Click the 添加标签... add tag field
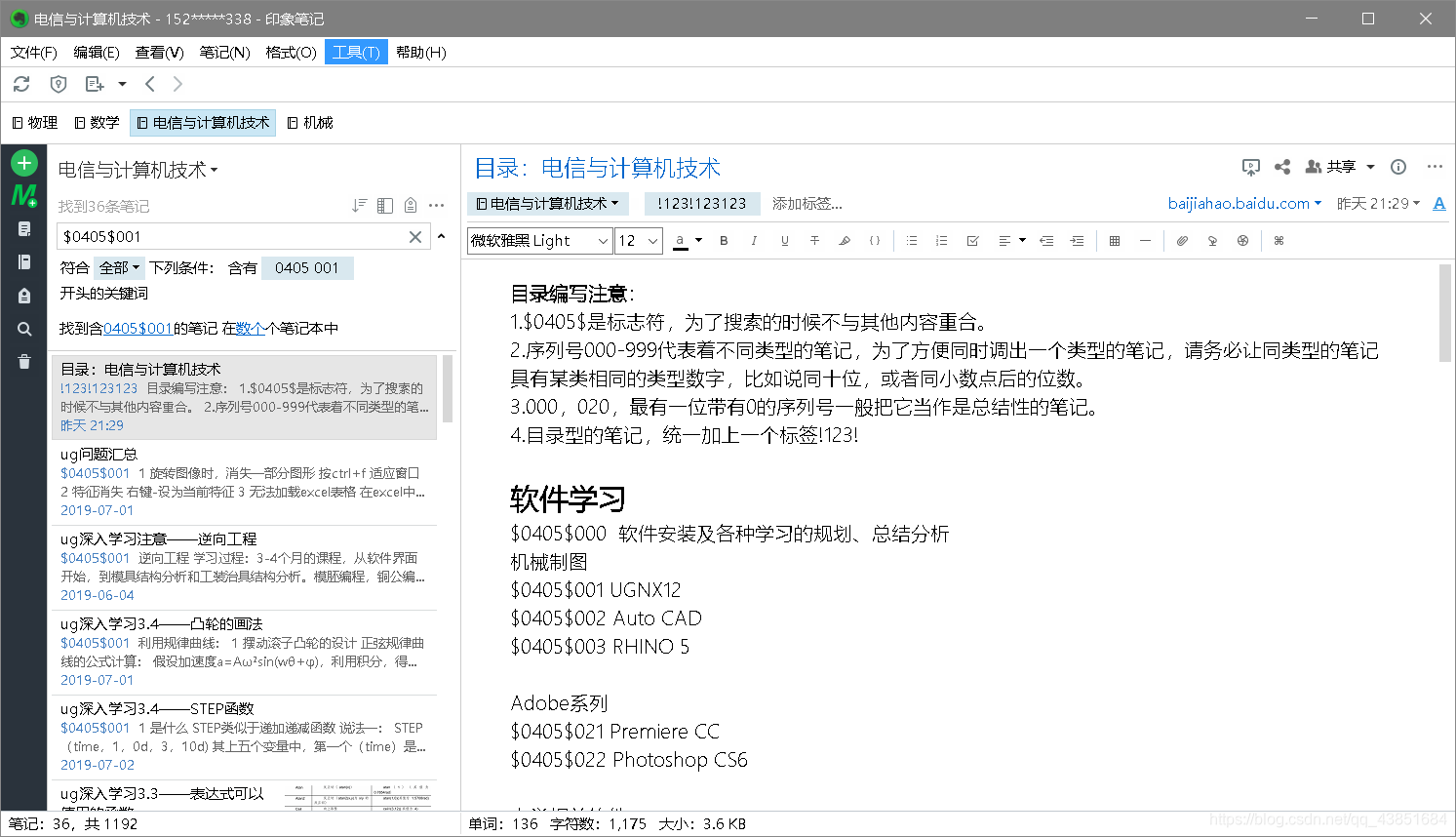 point(807,204)
